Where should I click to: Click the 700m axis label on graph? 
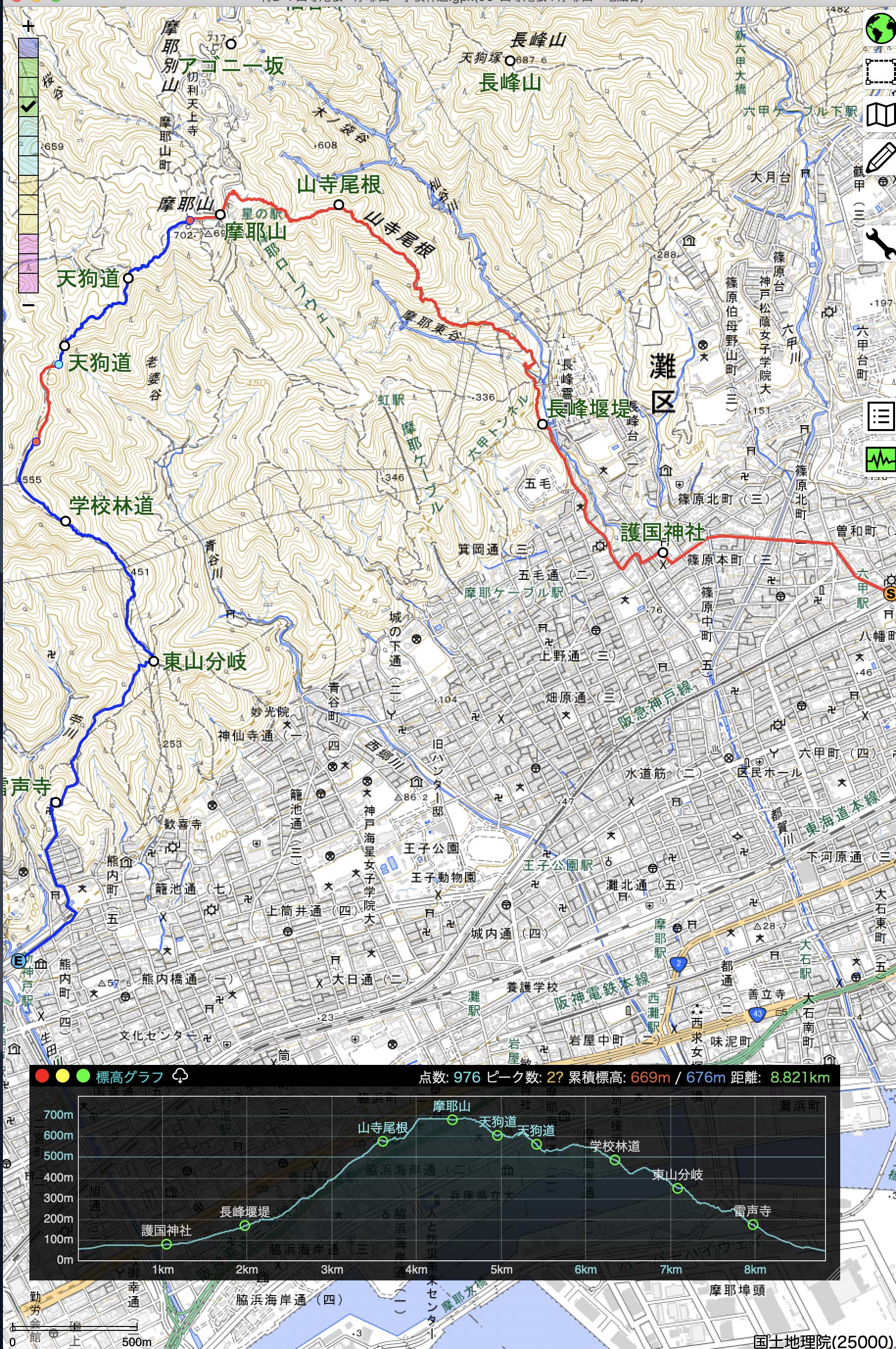(x=58, y=1115)
